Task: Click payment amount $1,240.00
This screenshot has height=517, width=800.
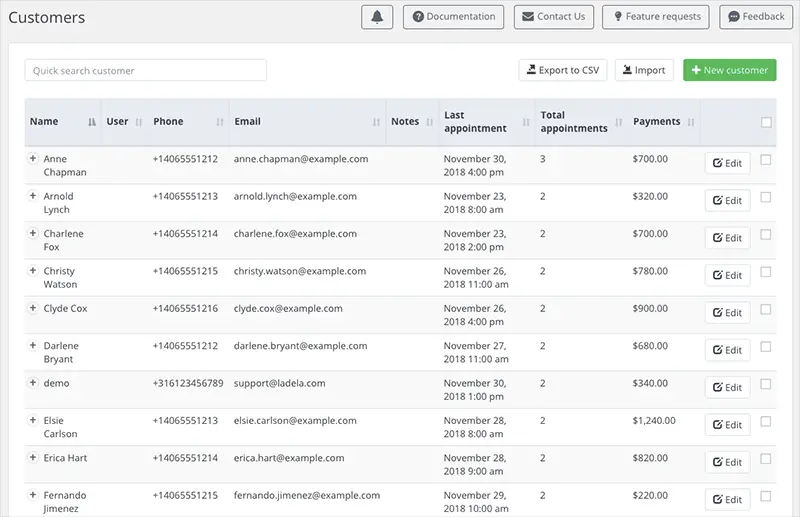Action: 654,421
